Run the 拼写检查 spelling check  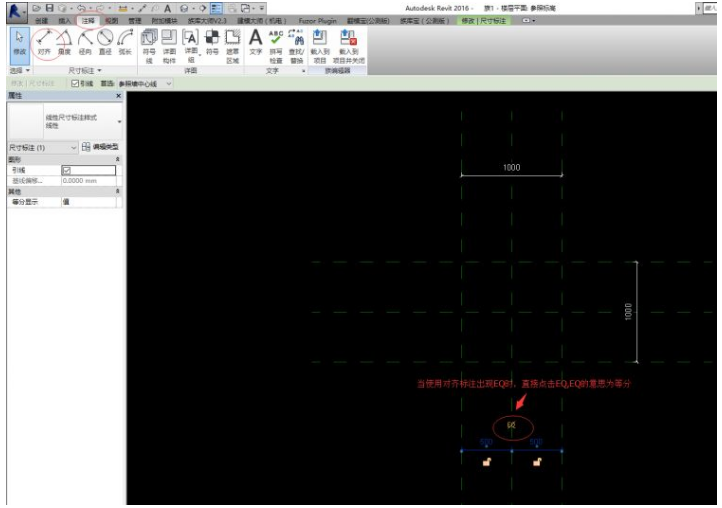(275, 42)
